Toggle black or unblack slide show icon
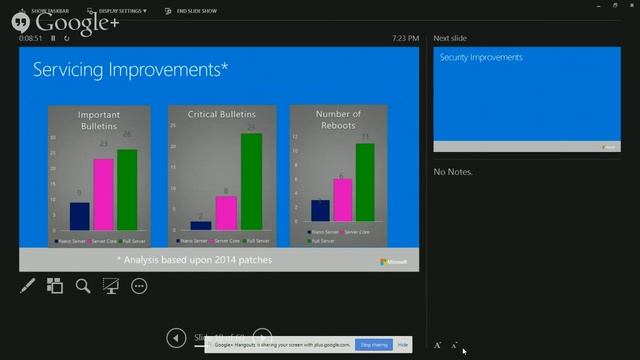Viewport: 640px width, 360px height. click(111, 286)
